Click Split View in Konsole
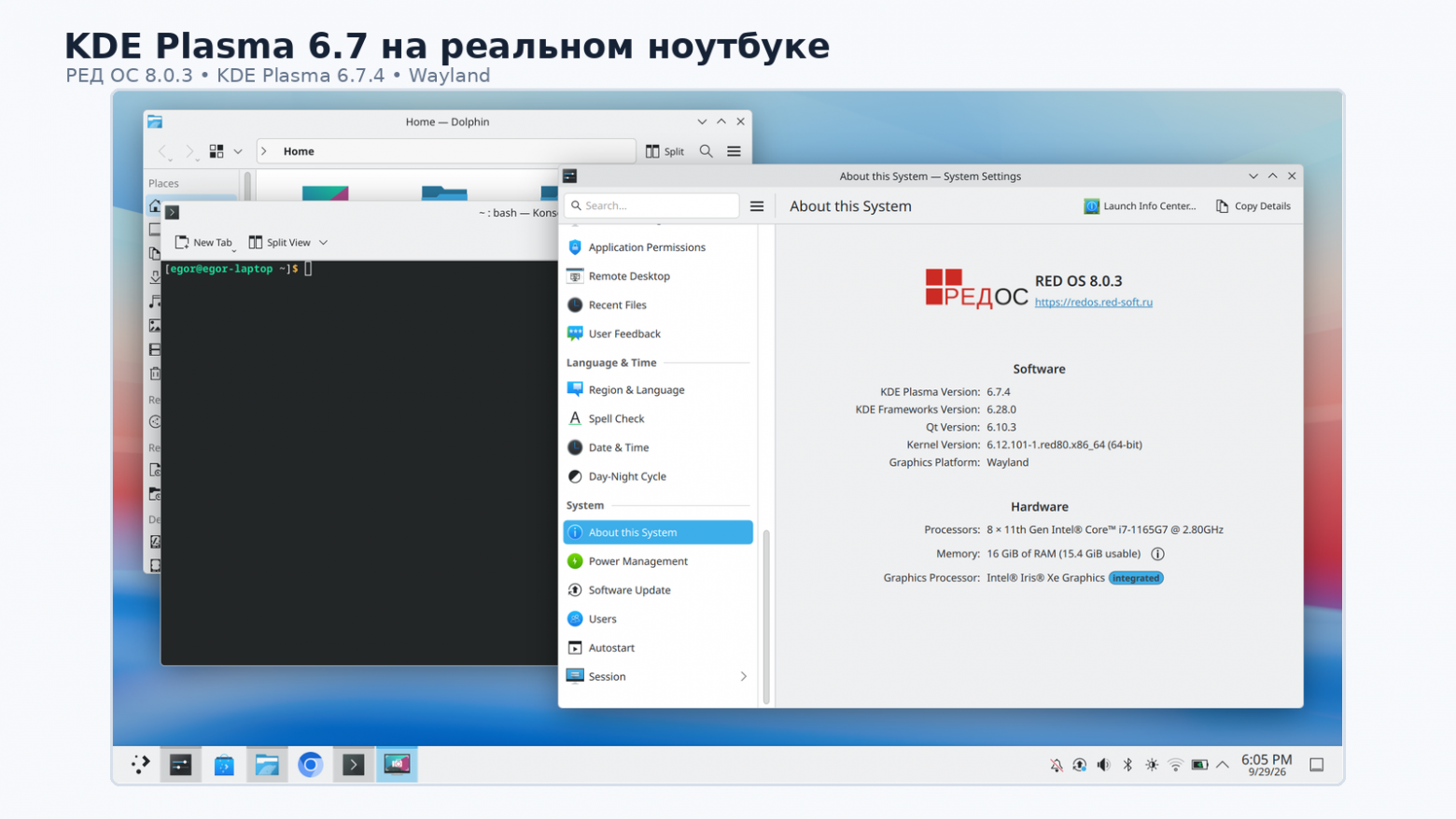This screenshot has width=1456, height=819. 280,243
